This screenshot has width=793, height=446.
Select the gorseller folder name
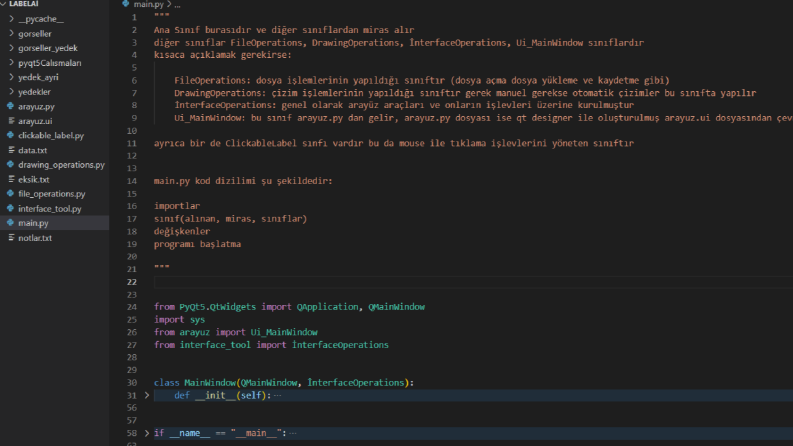[34, 34]
